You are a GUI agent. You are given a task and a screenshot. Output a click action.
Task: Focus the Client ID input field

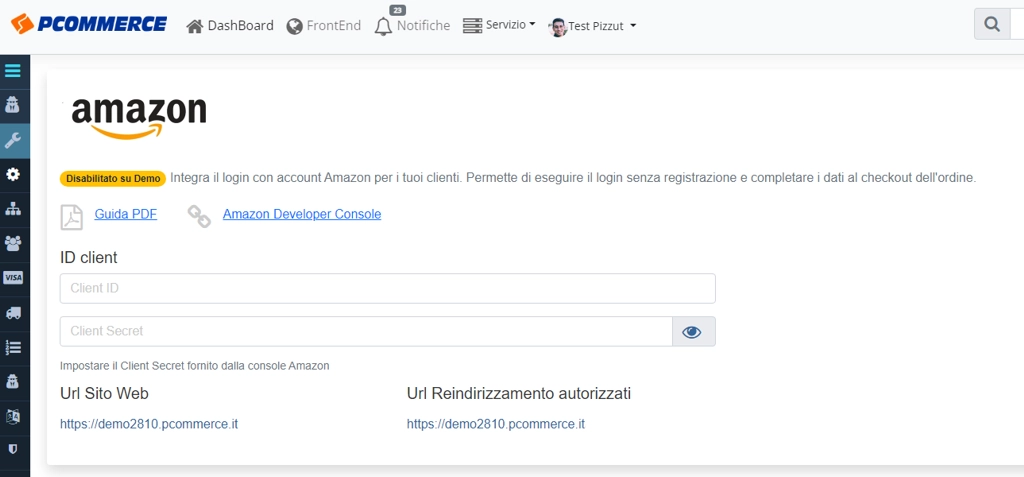coord(387,288)
